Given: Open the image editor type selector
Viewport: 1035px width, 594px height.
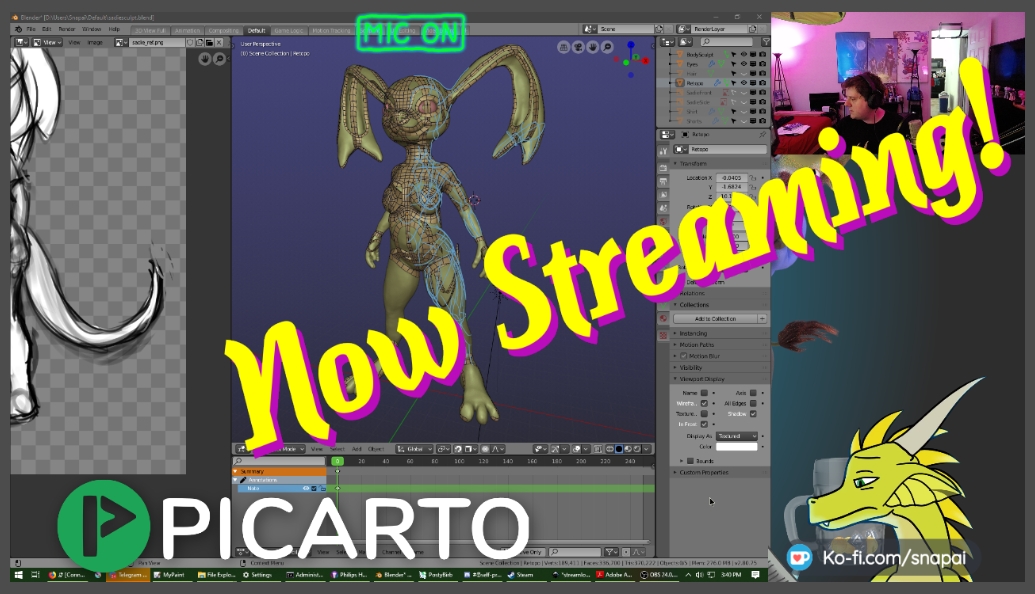Looking at the screenshot, I should pos(21,42).
